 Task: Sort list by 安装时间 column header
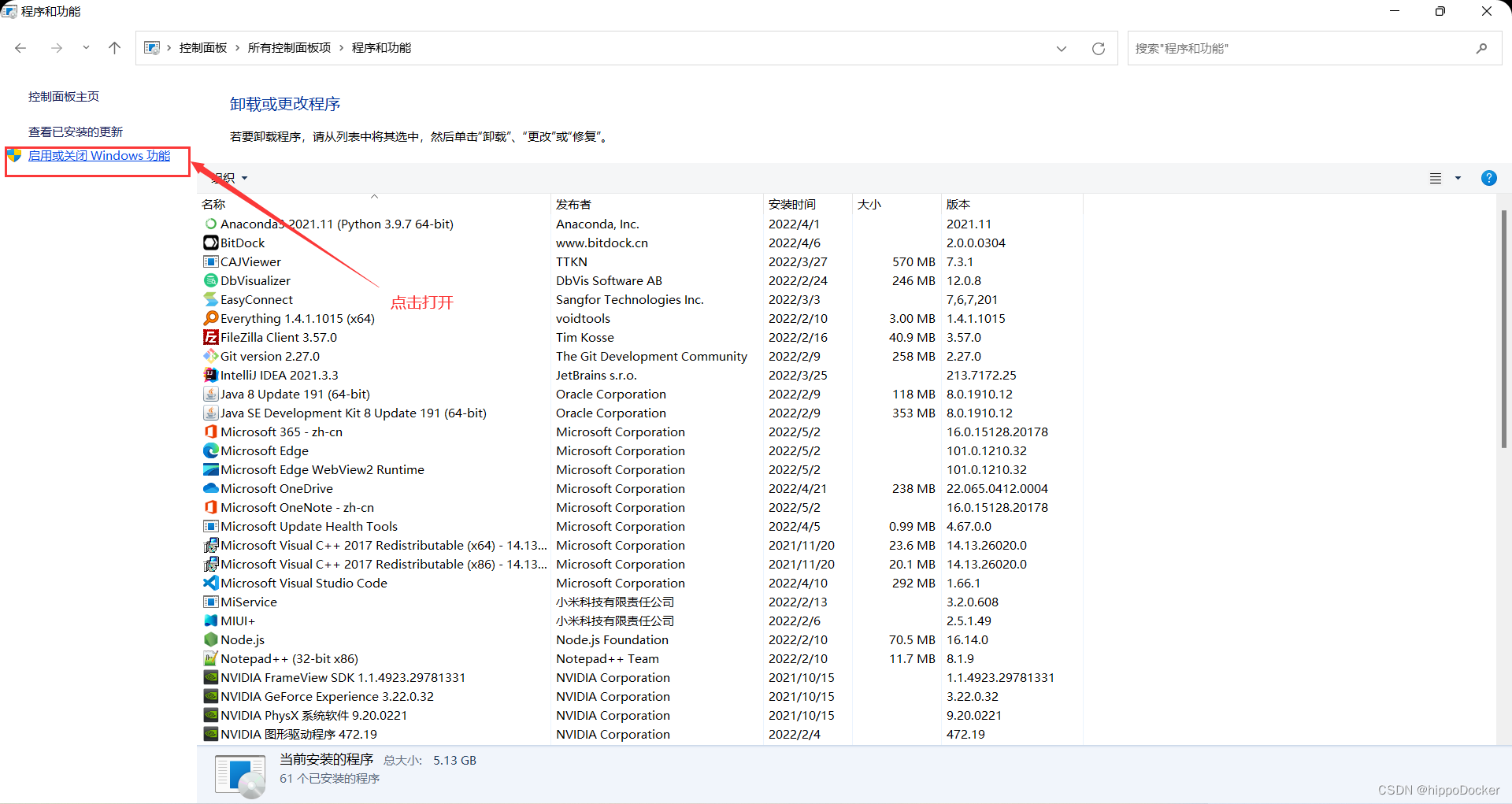pos(792,204)
